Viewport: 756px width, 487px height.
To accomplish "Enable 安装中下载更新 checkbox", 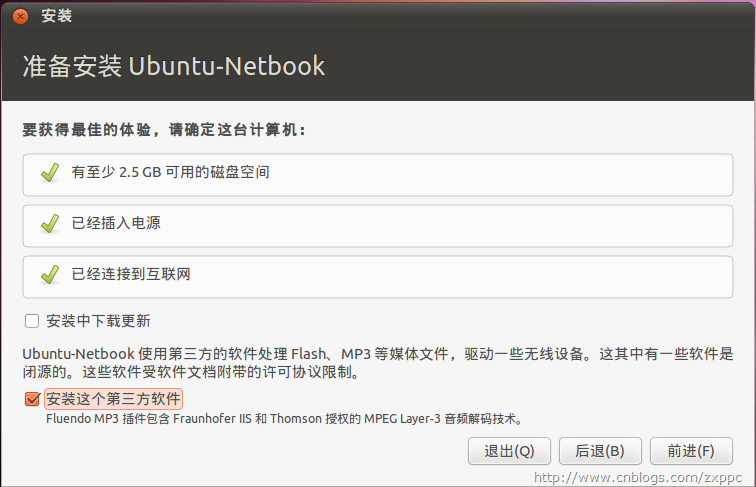I will click(32, 321).
